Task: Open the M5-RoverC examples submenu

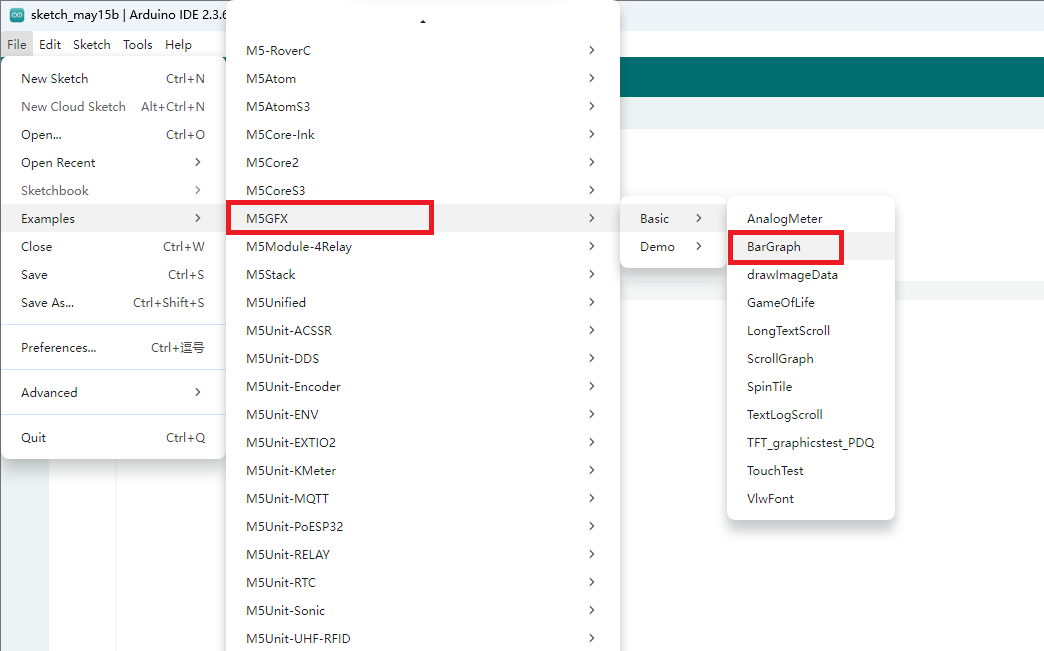Action: pos(423,51)
